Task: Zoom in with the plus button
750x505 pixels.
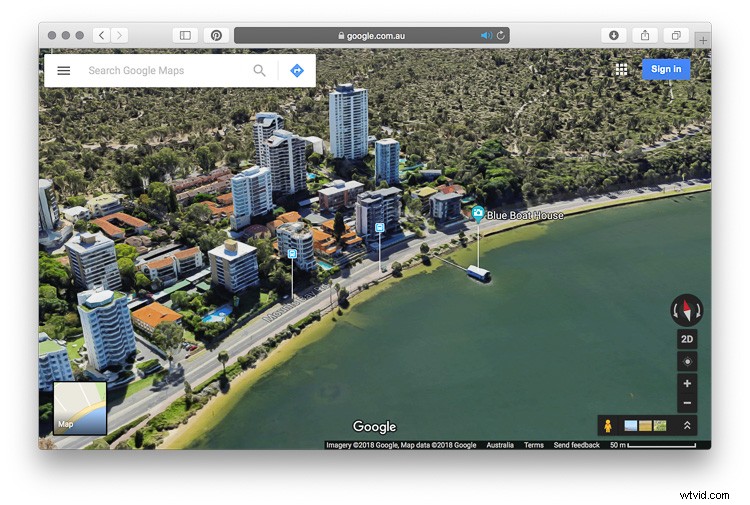Action: (x=687, y=384)
